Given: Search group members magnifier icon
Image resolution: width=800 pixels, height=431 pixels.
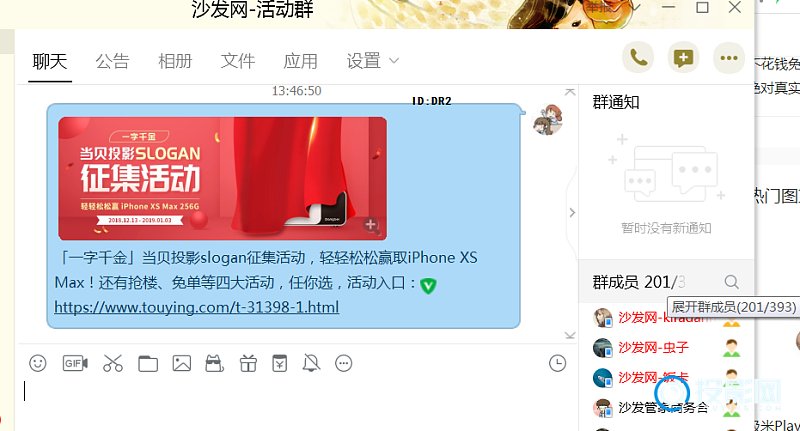Looking at the screenshot, I should tap(731, 282).
